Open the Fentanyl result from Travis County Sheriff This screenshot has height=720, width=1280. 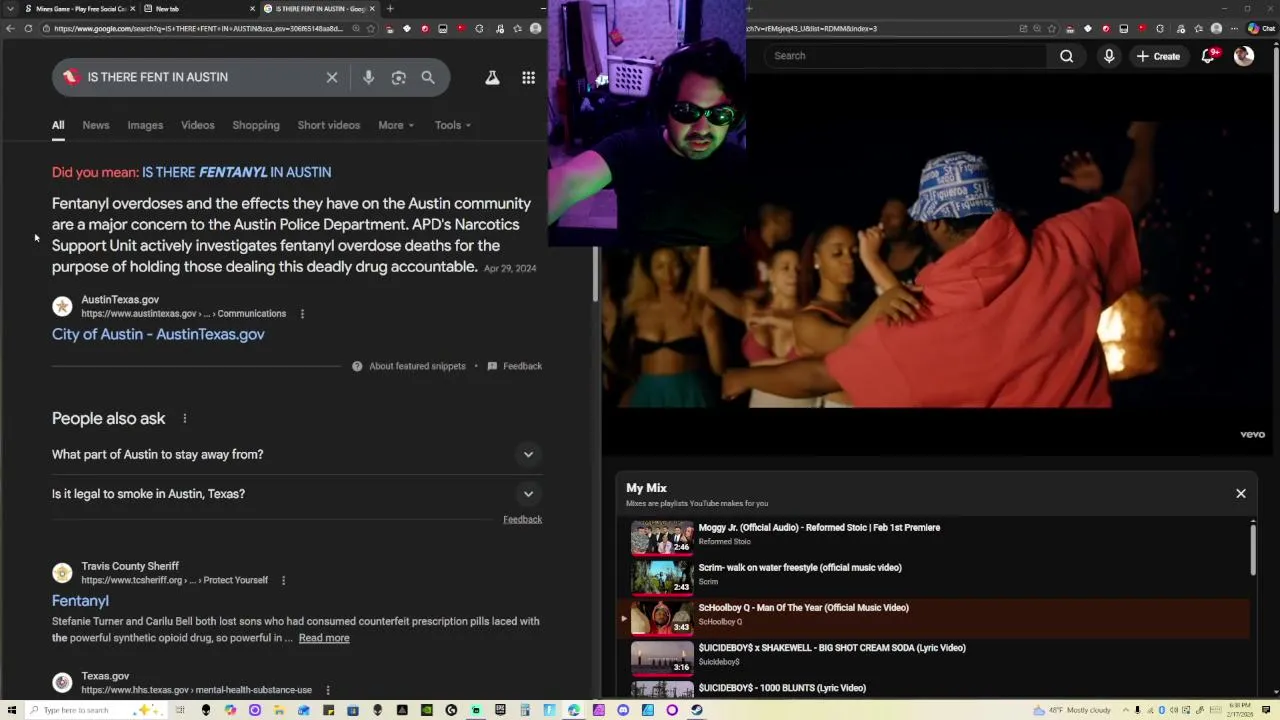(x=80, y=601)
